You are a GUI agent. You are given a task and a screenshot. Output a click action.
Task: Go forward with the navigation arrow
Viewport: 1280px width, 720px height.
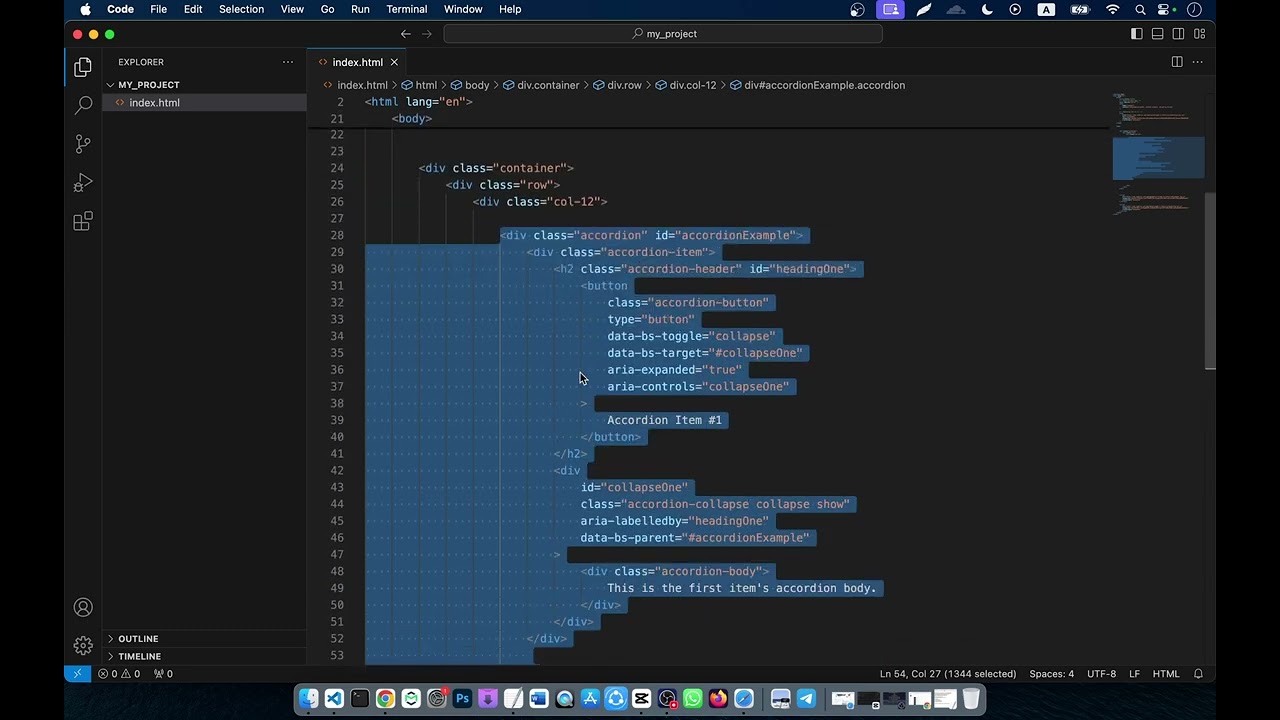(427, 34)
